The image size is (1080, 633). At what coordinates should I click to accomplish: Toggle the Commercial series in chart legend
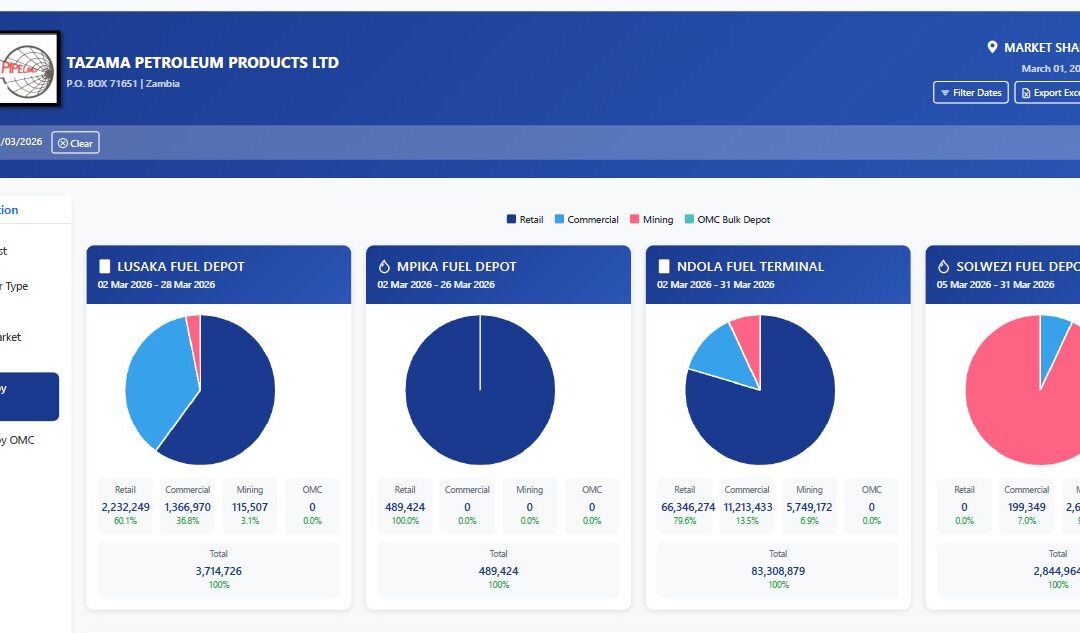coord(586,219)
